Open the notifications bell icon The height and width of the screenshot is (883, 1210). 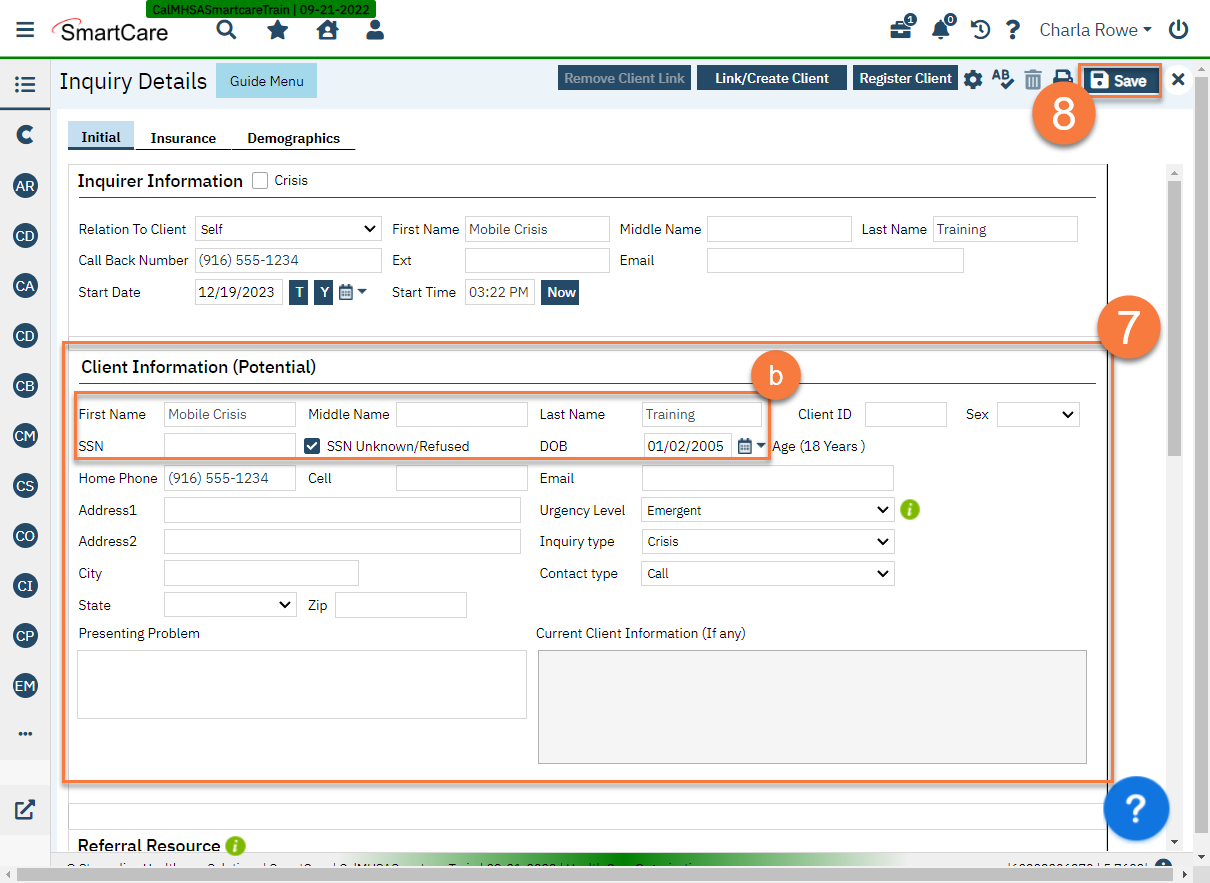pyautogui.click(x=940, y=30)
